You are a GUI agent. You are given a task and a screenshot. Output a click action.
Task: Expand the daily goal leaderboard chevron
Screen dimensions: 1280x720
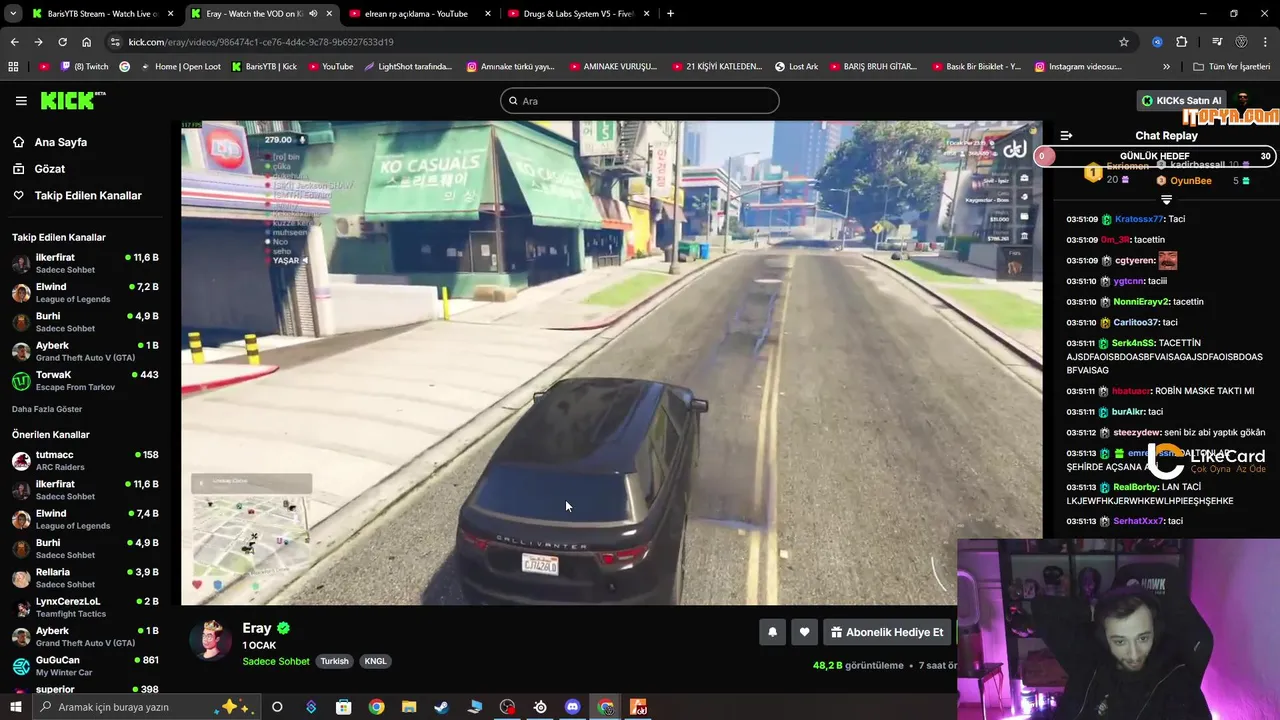click(1166, 200)
